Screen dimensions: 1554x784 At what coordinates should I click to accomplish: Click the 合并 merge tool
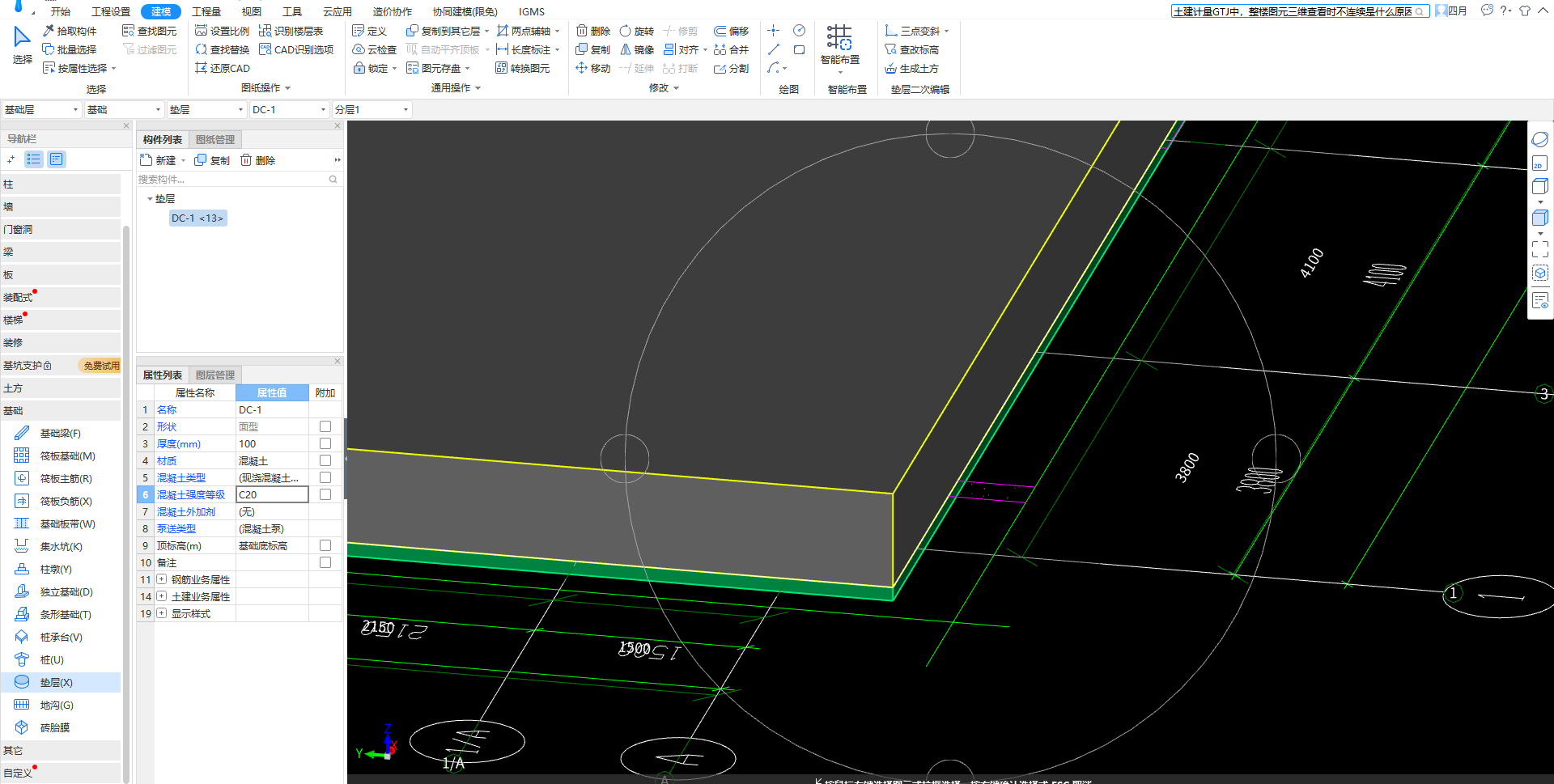(x=732, y=49)
